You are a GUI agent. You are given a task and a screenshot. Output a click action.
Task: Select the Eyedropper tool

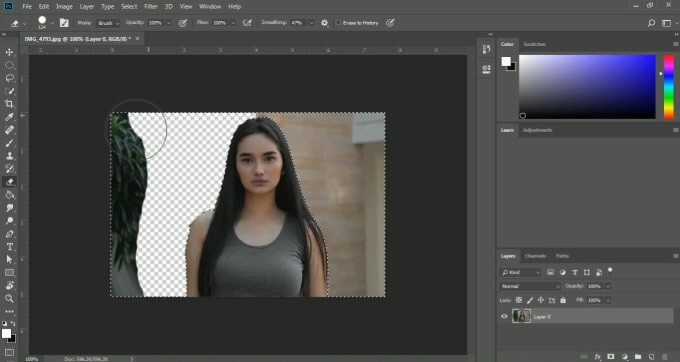pos(9,117)
